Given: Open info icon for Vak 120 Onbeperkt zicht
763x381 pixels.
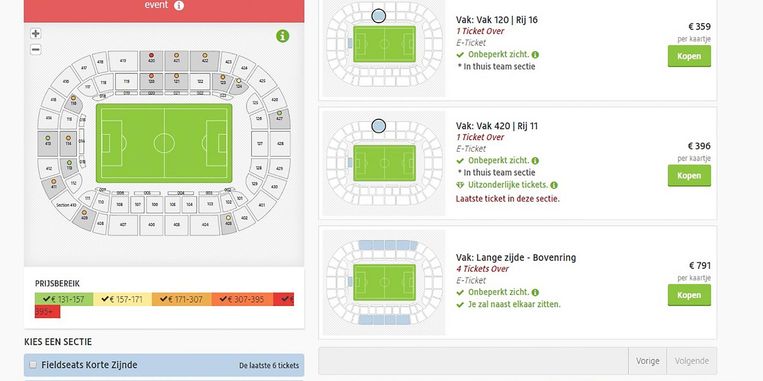Looking at the screenshot, I should (535, 55).
